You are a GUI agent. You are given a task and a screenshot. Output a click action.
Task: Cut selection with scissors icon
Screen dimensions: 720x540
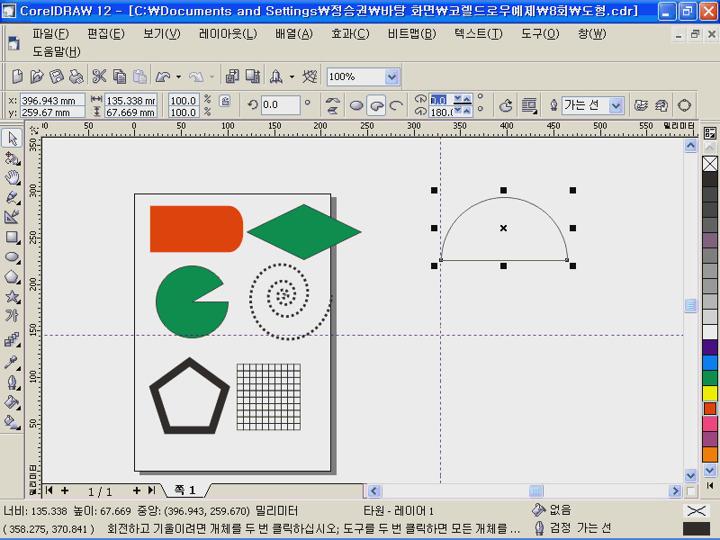point(99,76)
